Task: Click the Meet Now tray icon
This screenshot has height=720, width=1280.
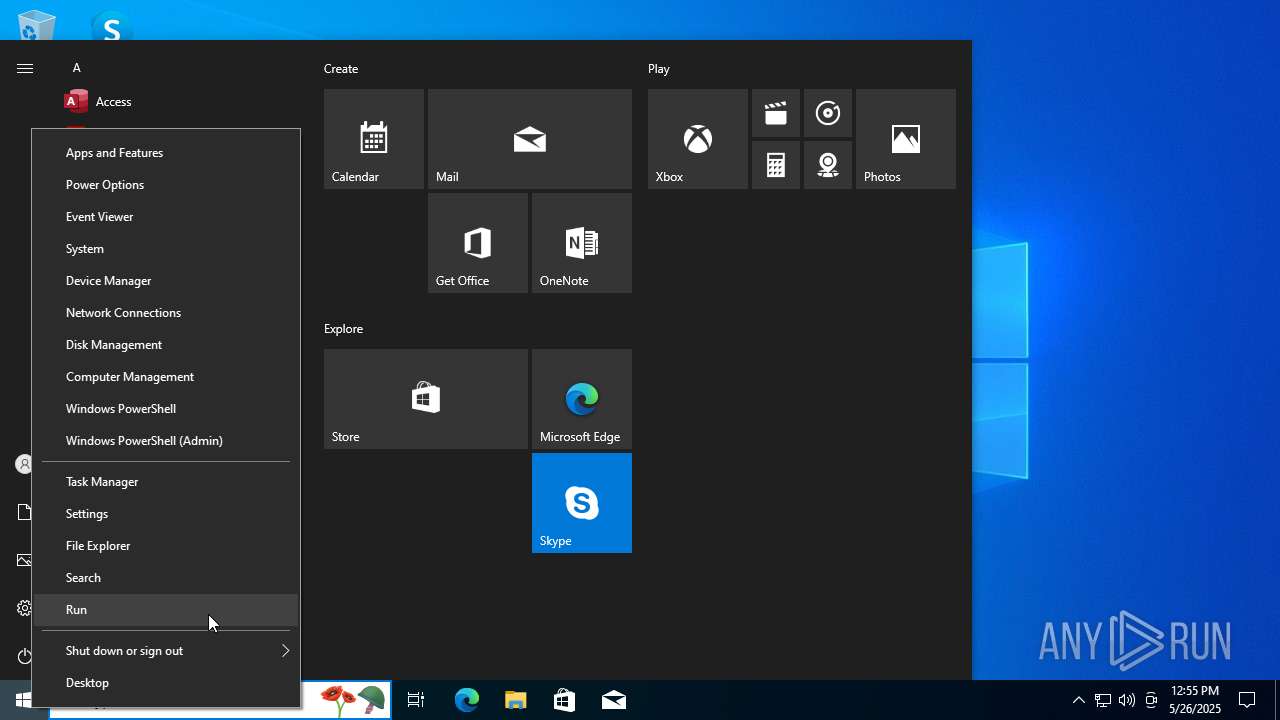Action: click(x=1151, y=700)
